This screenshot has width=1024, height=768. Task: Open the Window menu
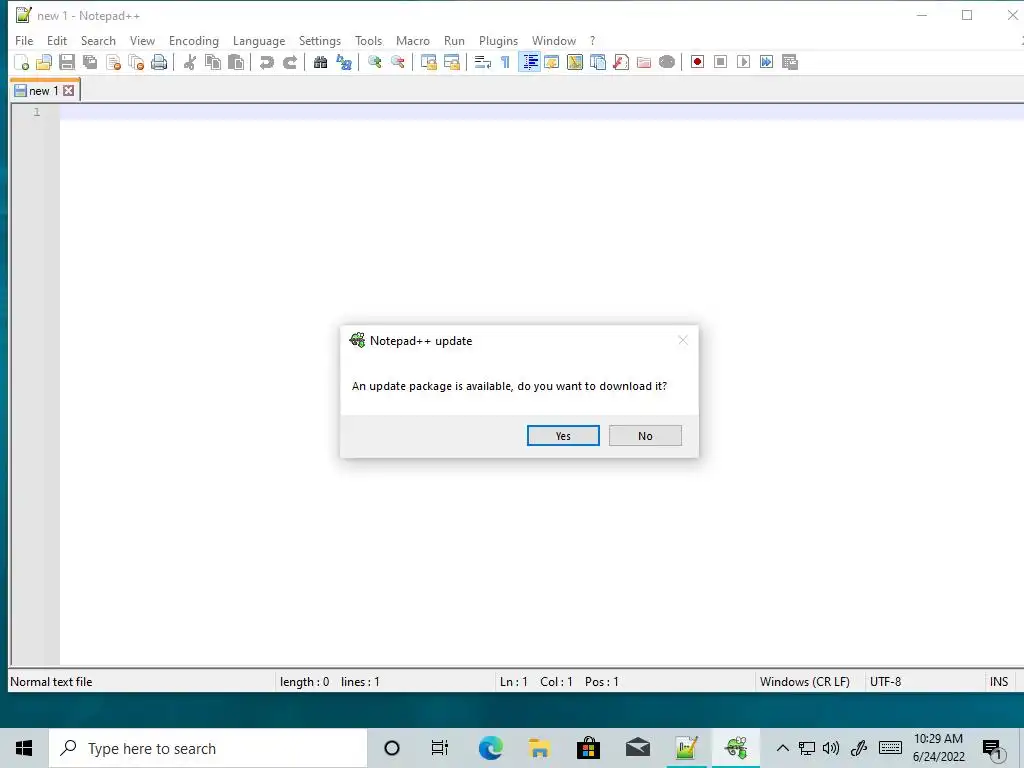coord(553,40)
